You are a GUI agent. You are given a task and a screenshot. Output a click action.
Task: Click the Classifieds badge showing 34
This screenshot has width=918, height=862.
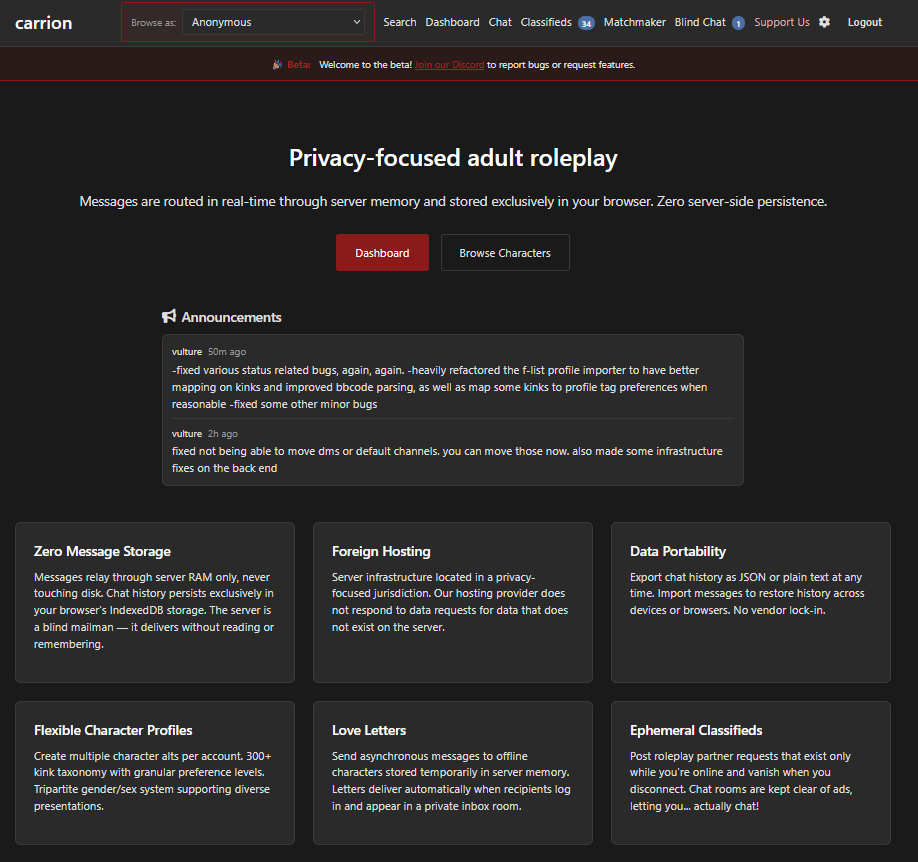tap(586, 23)
